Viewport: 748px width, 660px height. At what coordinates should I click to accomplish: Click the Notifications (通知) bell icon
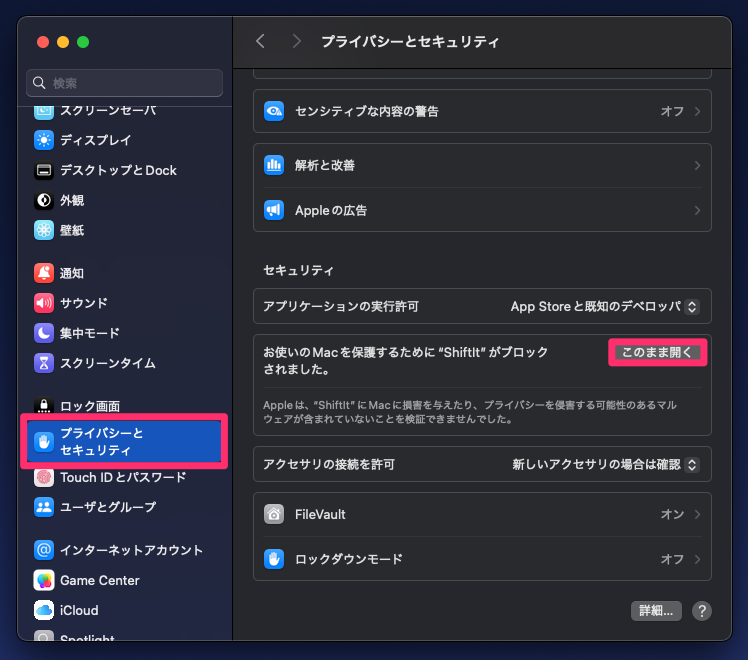click(x=44, y=273)
